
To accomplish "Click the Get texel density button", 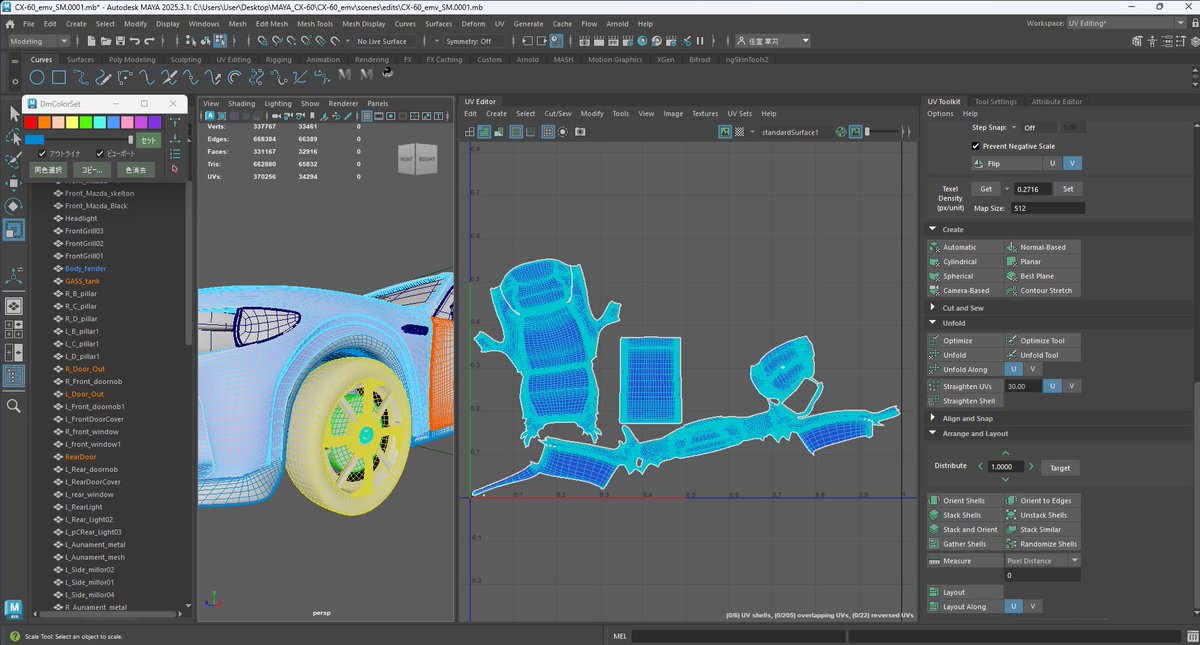I will click(x=986, y=189).
